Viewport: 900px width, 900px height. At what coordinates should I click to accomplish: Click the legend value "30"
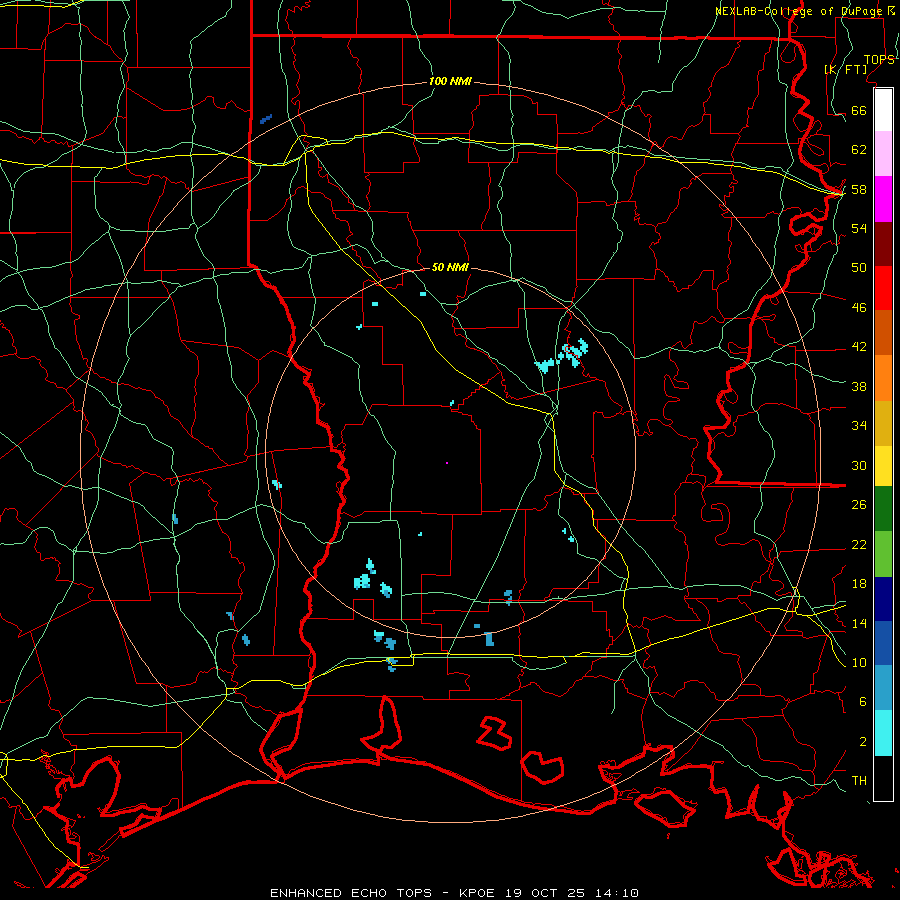(859, 465)
